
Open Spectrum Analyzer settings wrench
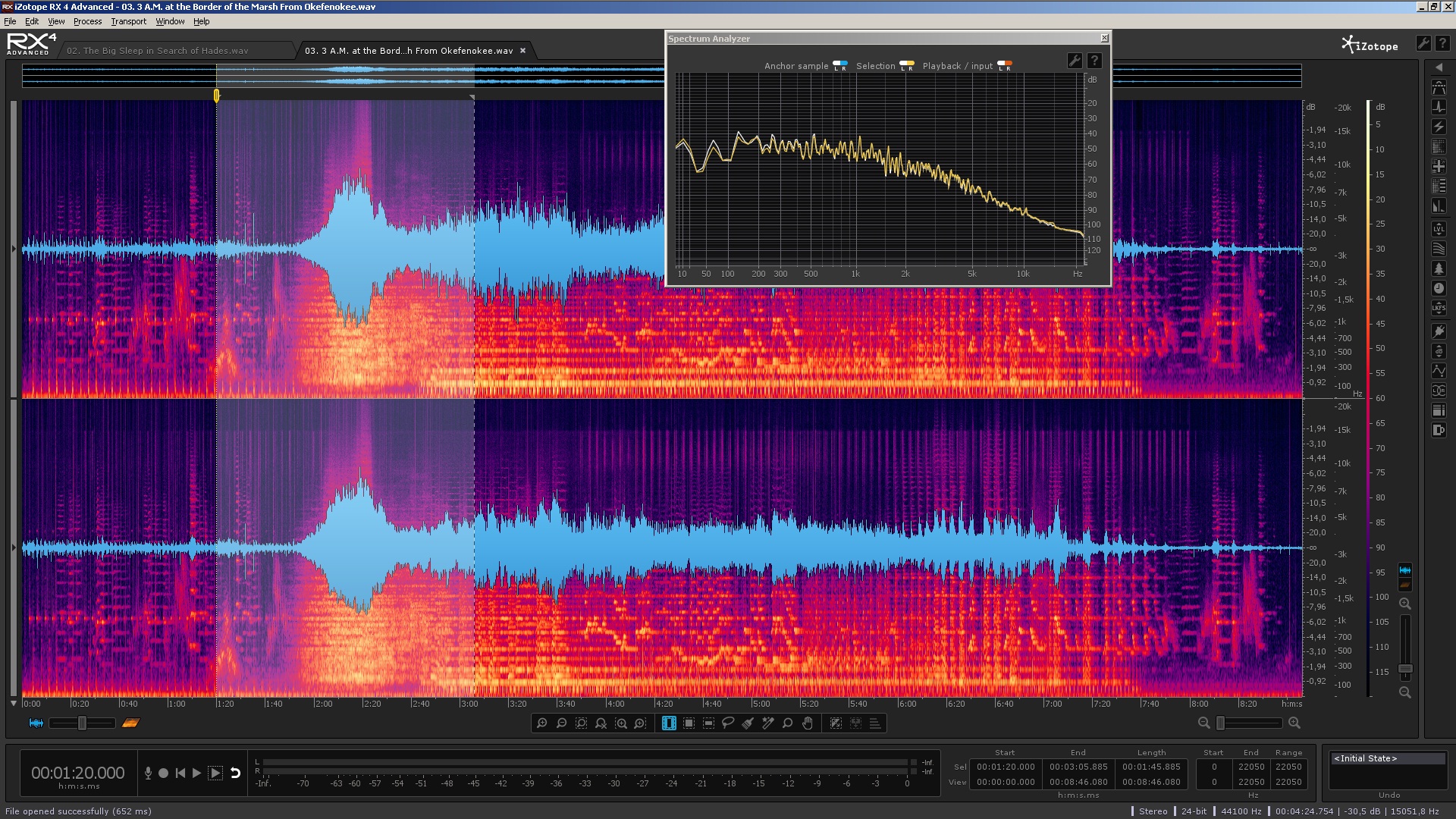pos(1075,61)
